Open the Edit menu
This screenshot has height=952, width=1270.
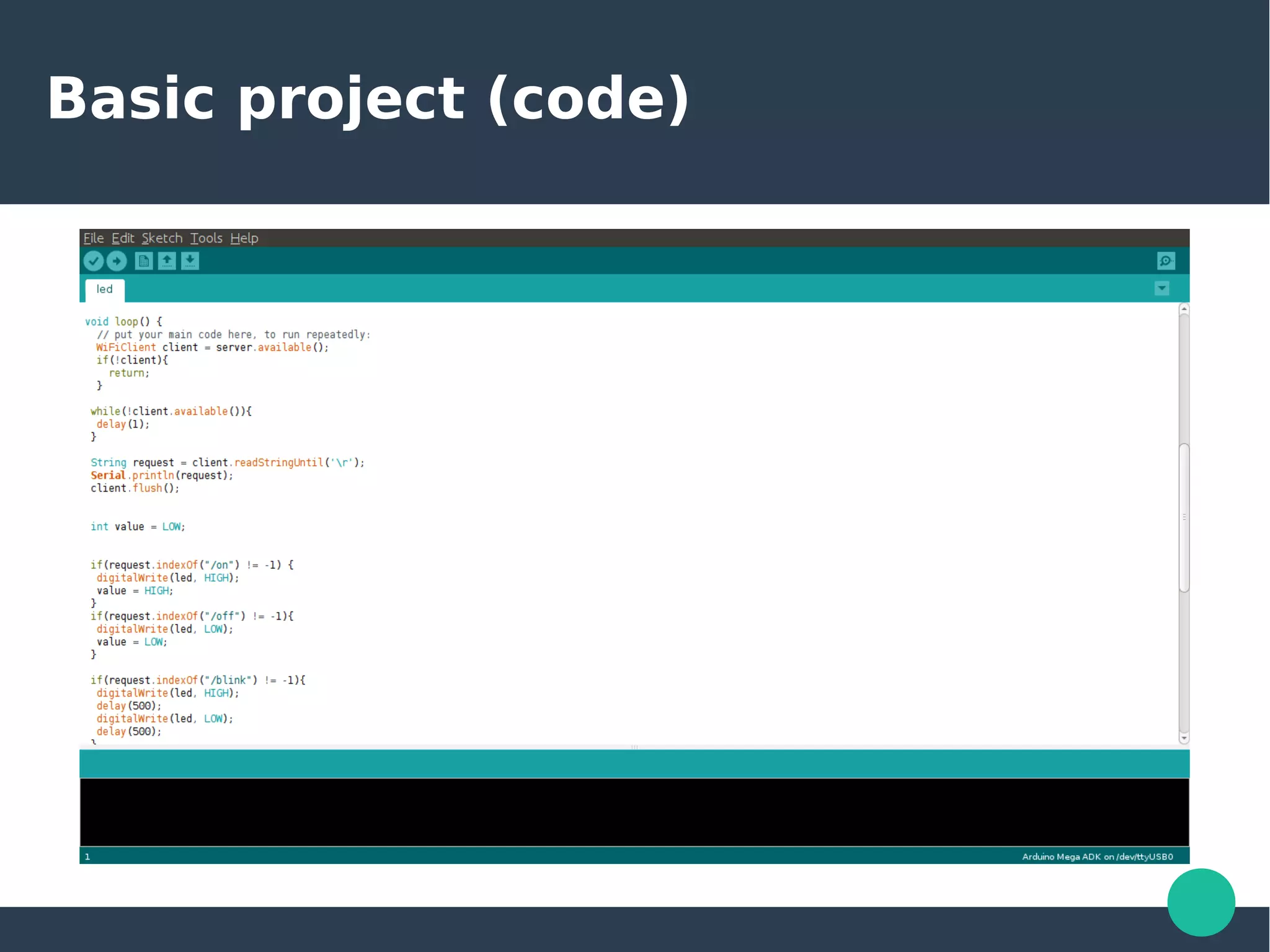point(123,238)
